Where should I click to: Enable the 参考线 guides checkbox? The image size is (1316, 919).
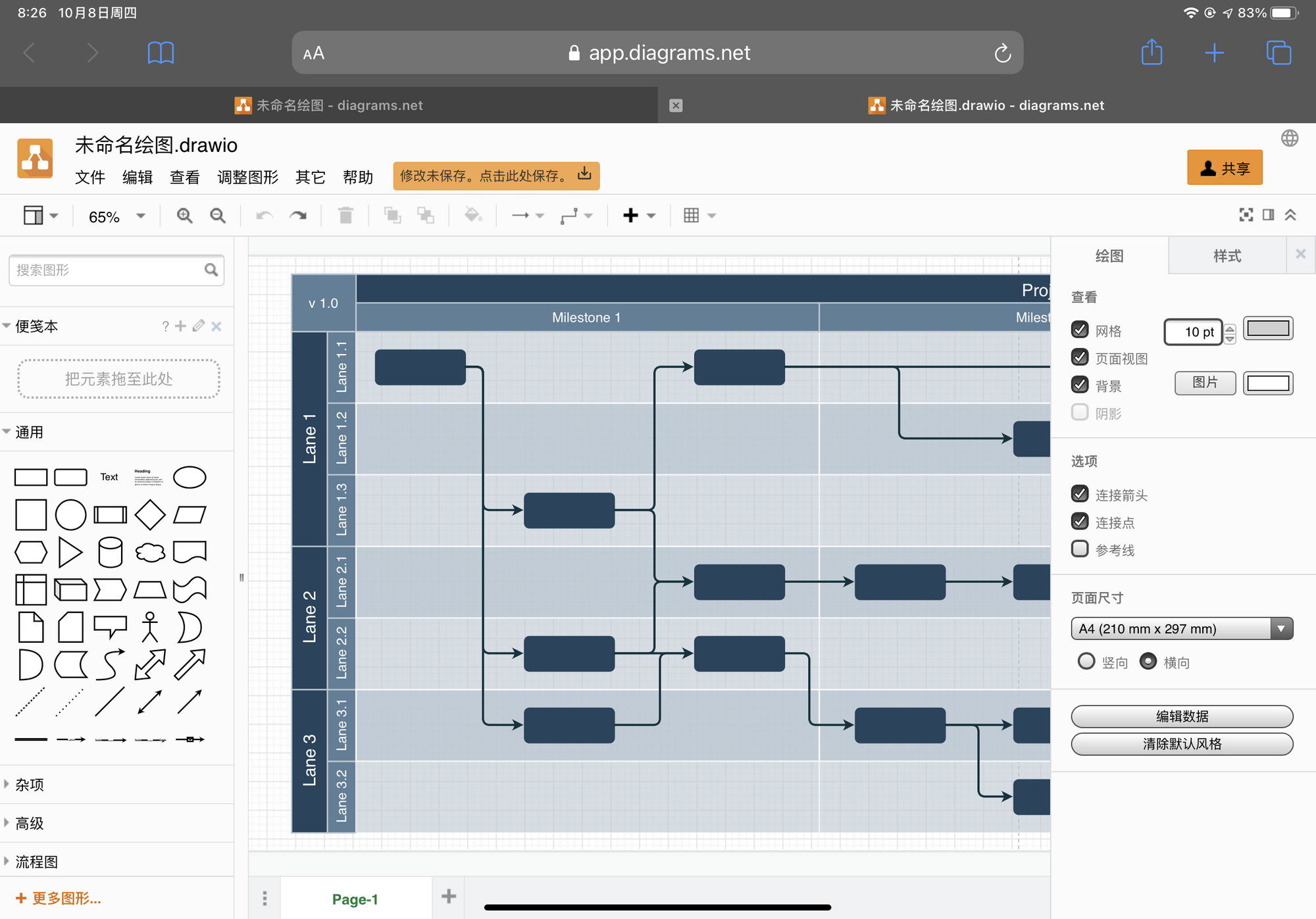coord(1080,549)
